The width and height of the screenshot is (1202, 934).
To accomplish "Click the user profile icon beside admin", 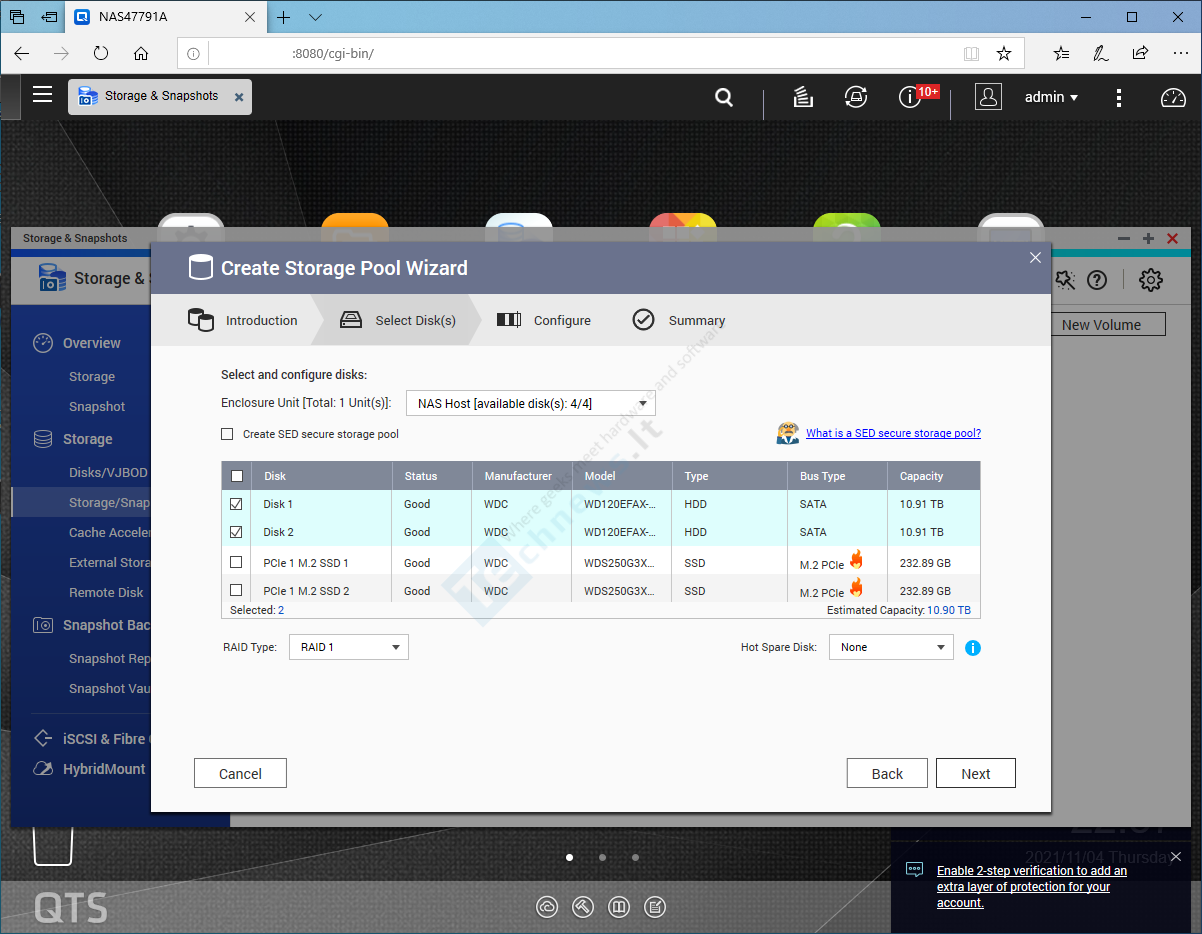I will [x=988, y=97].
